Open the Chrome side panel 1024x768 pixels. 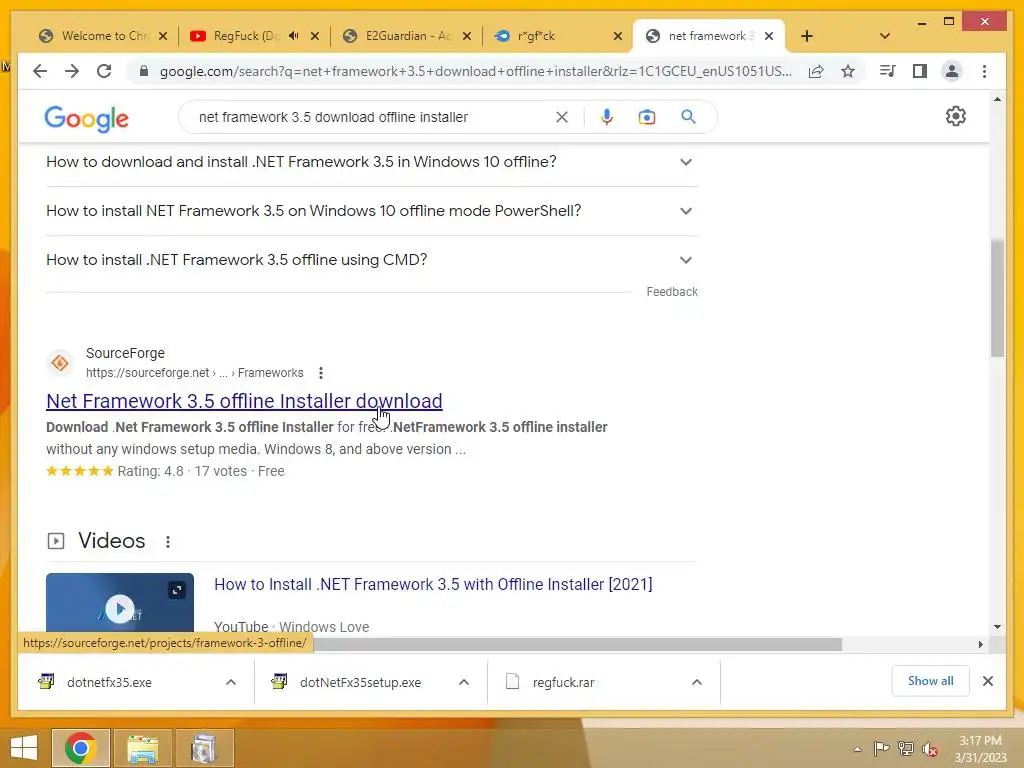click(x=920, y=71)
